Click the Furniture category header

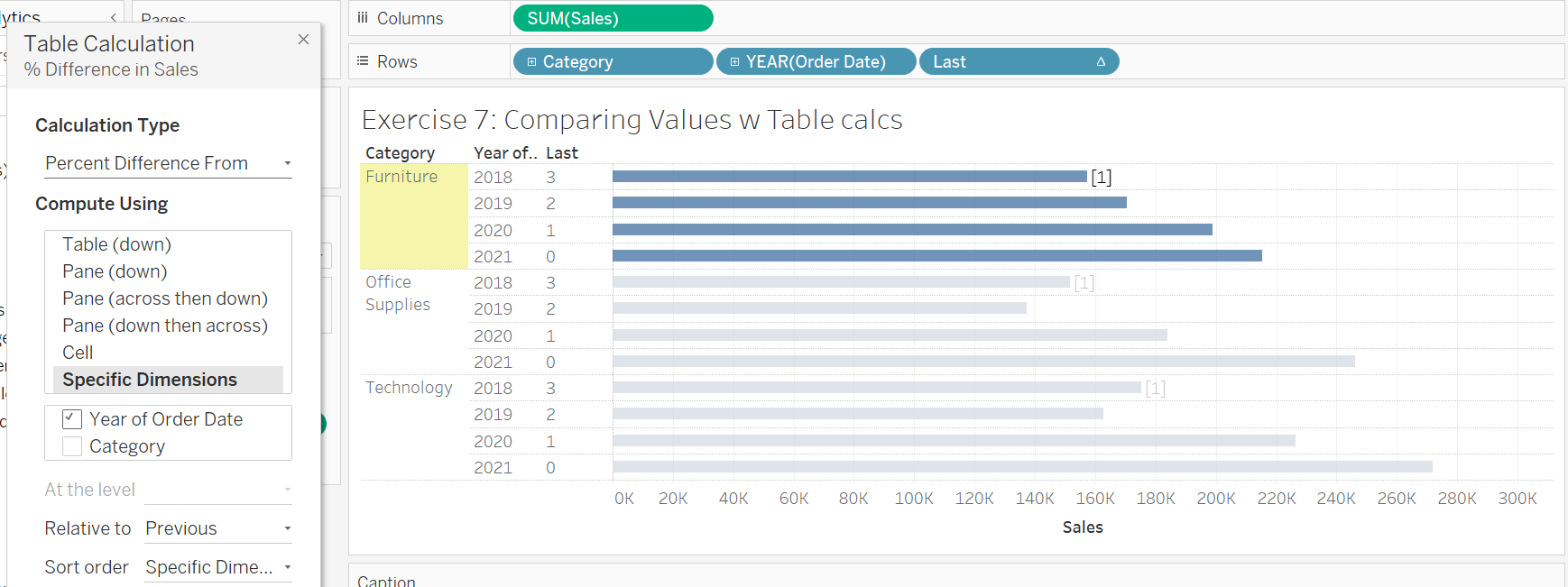pyautogui.click(x=401, y=177)
